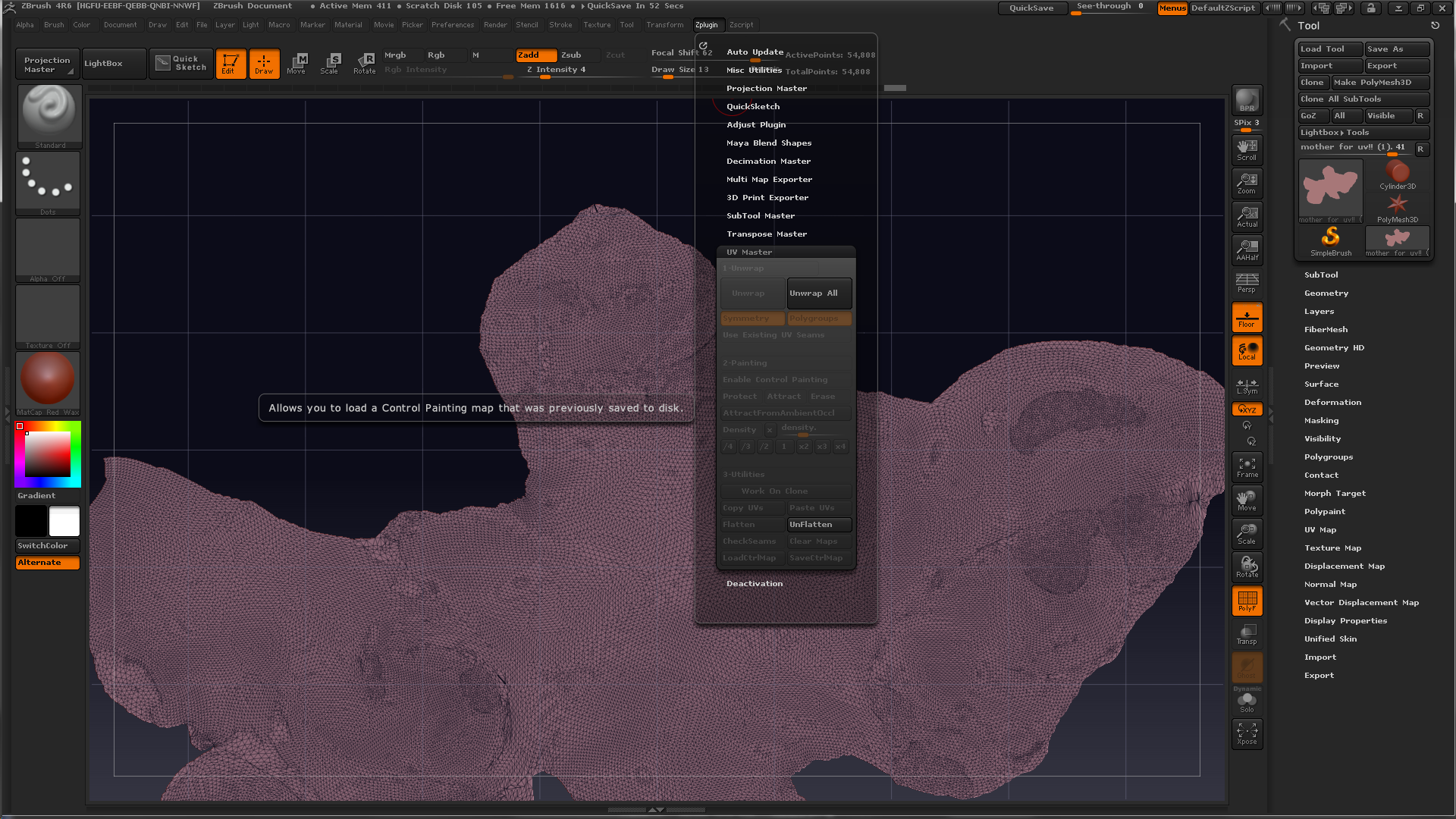Open Transpose Master plugin entry

click(x=766, y=234)
